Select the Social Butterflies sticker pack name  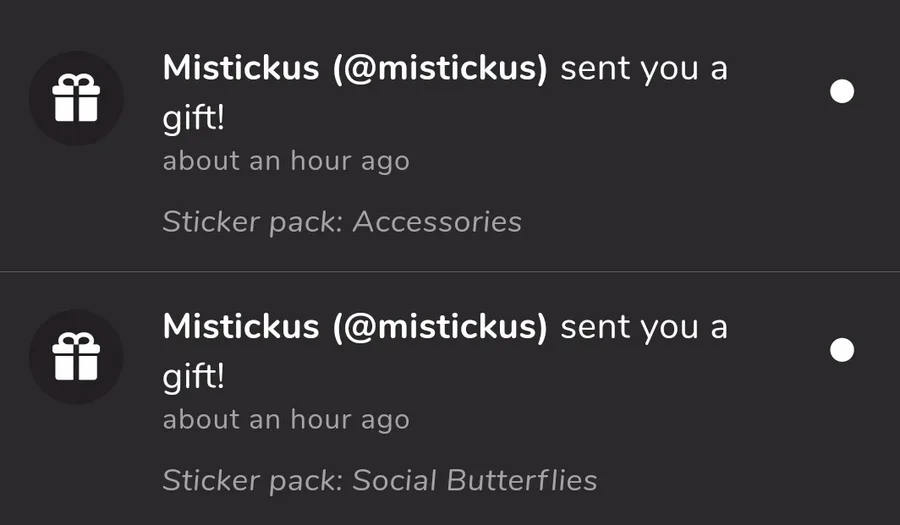(475, 480)
